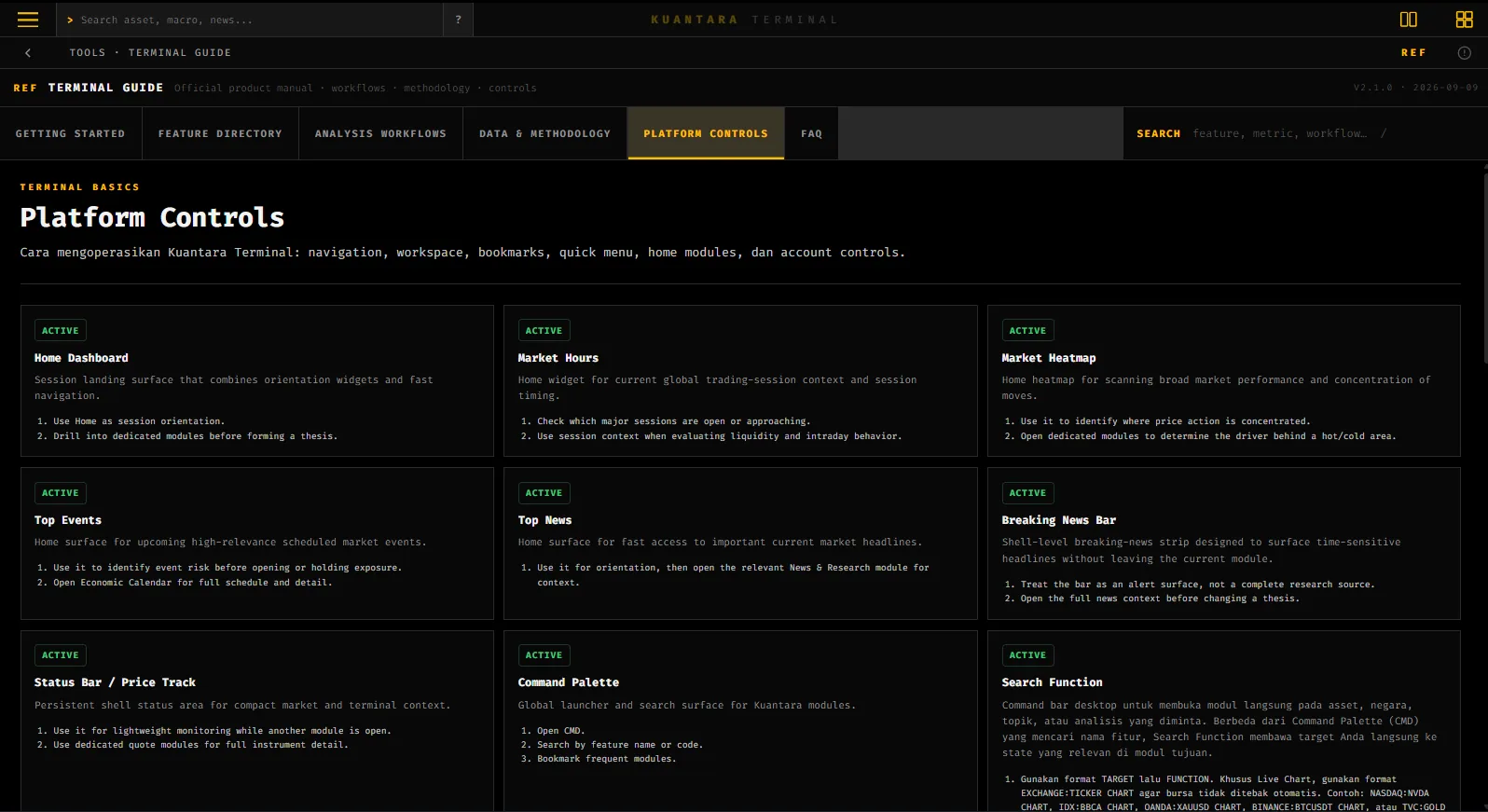Viewport: 1488px width, 812px height.
Task: Click the "Open CMD." step
Action: [x=561, y=731]
